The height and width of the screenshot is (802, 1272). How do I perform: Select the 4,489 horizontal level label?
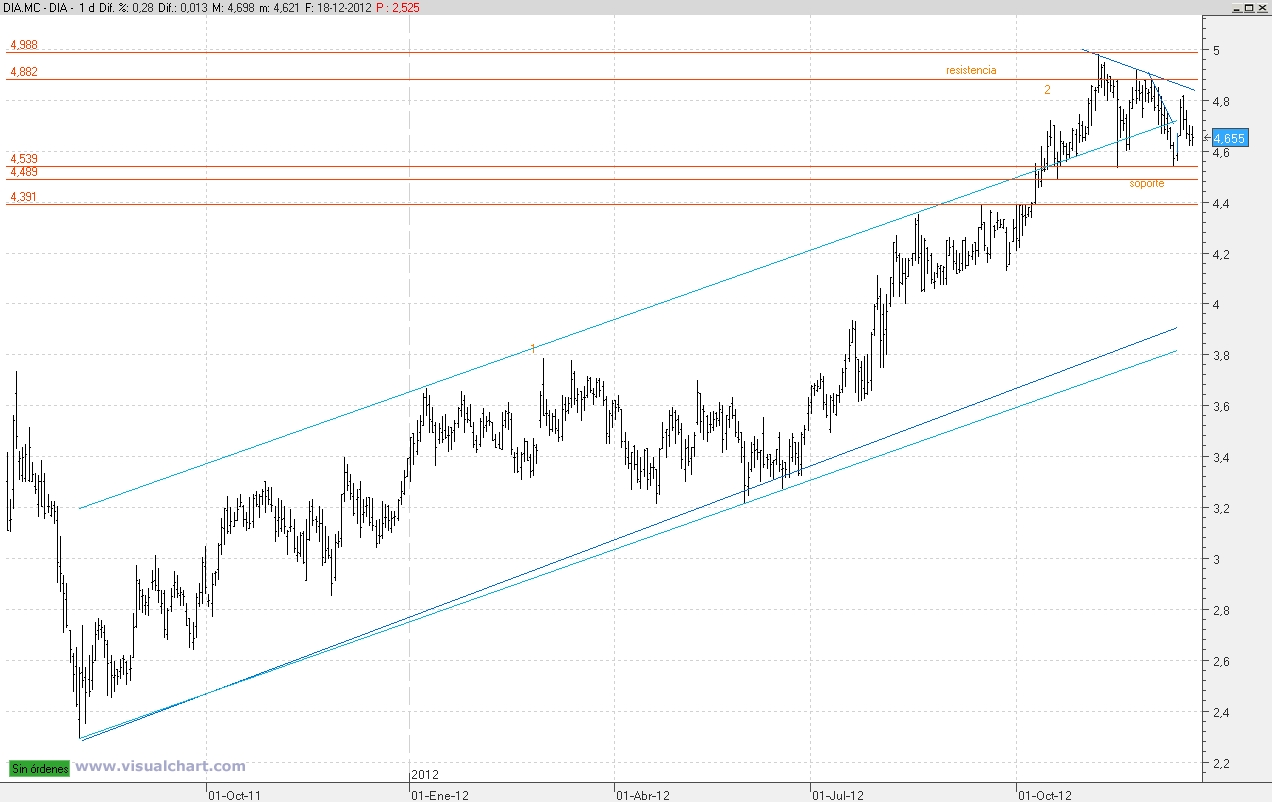click(24, 172)
